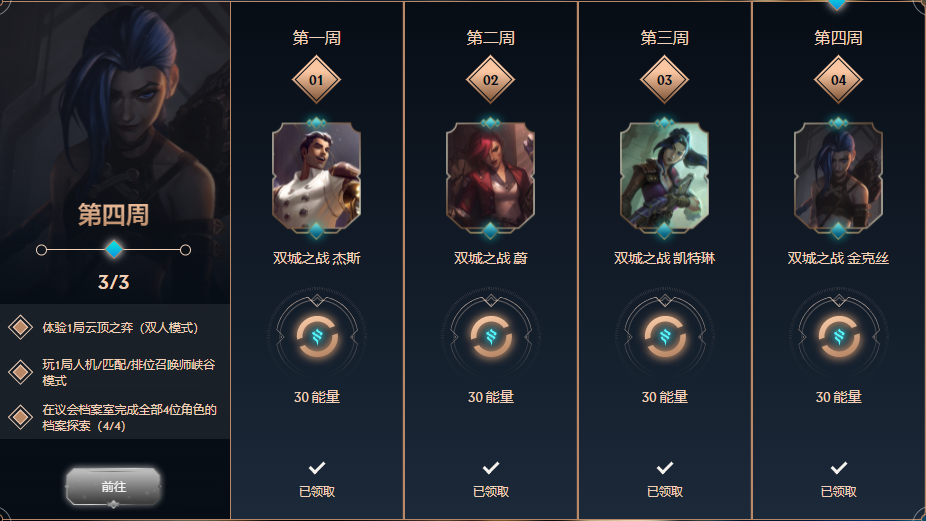Screen dimensions: 926x521
Task: Click the week one energy reward icon
Action: [x=317, y=336]
